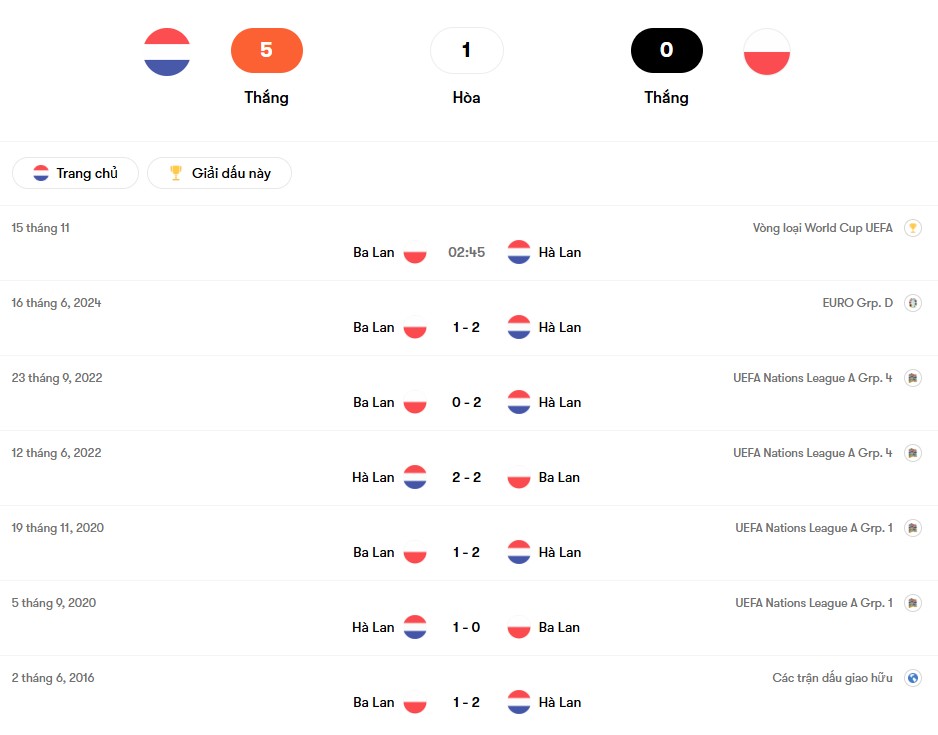The height and width of the screenshot is (735, 938).
Task: Select the orange 5 Thắng wins badge
Action: click(267, 50)
